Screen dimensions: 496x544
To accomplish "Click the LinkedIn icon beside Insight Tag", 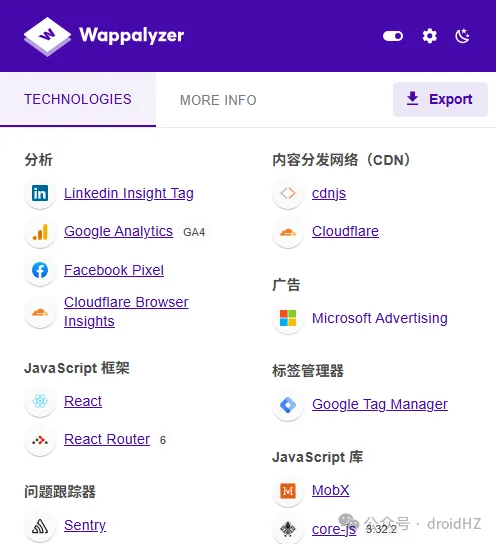I will point(40,193).
